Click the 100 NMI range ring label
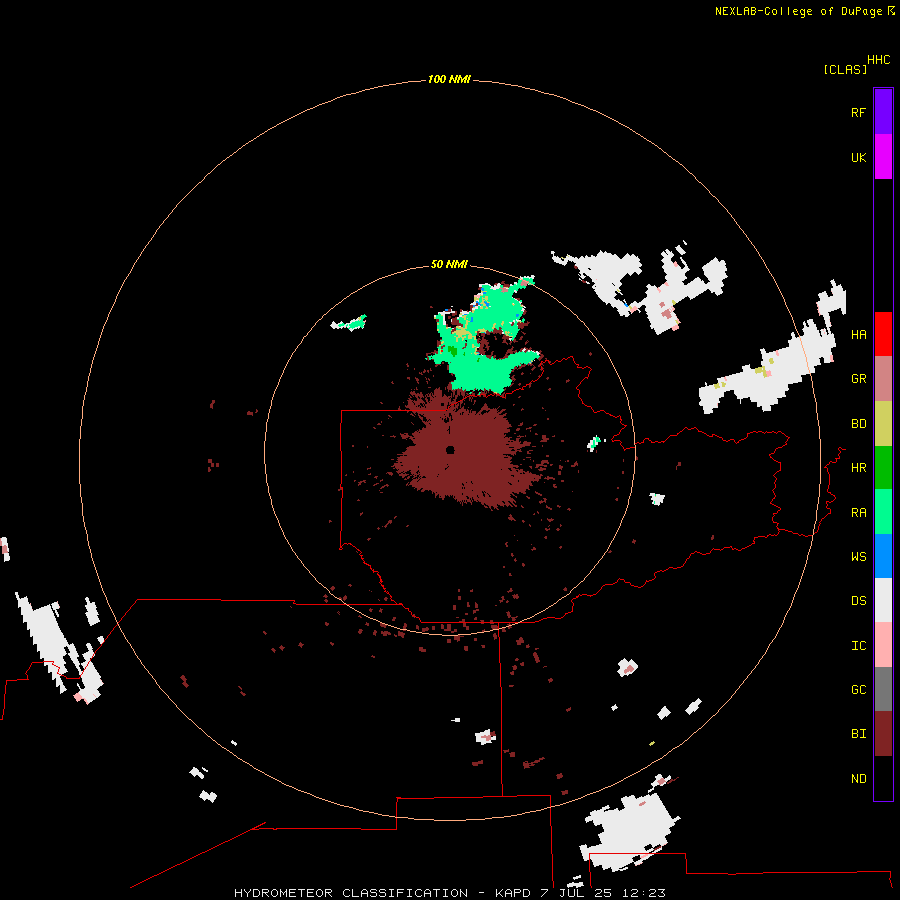The width and height of the screenshot is (900, 900). click(x=449, y=79)
